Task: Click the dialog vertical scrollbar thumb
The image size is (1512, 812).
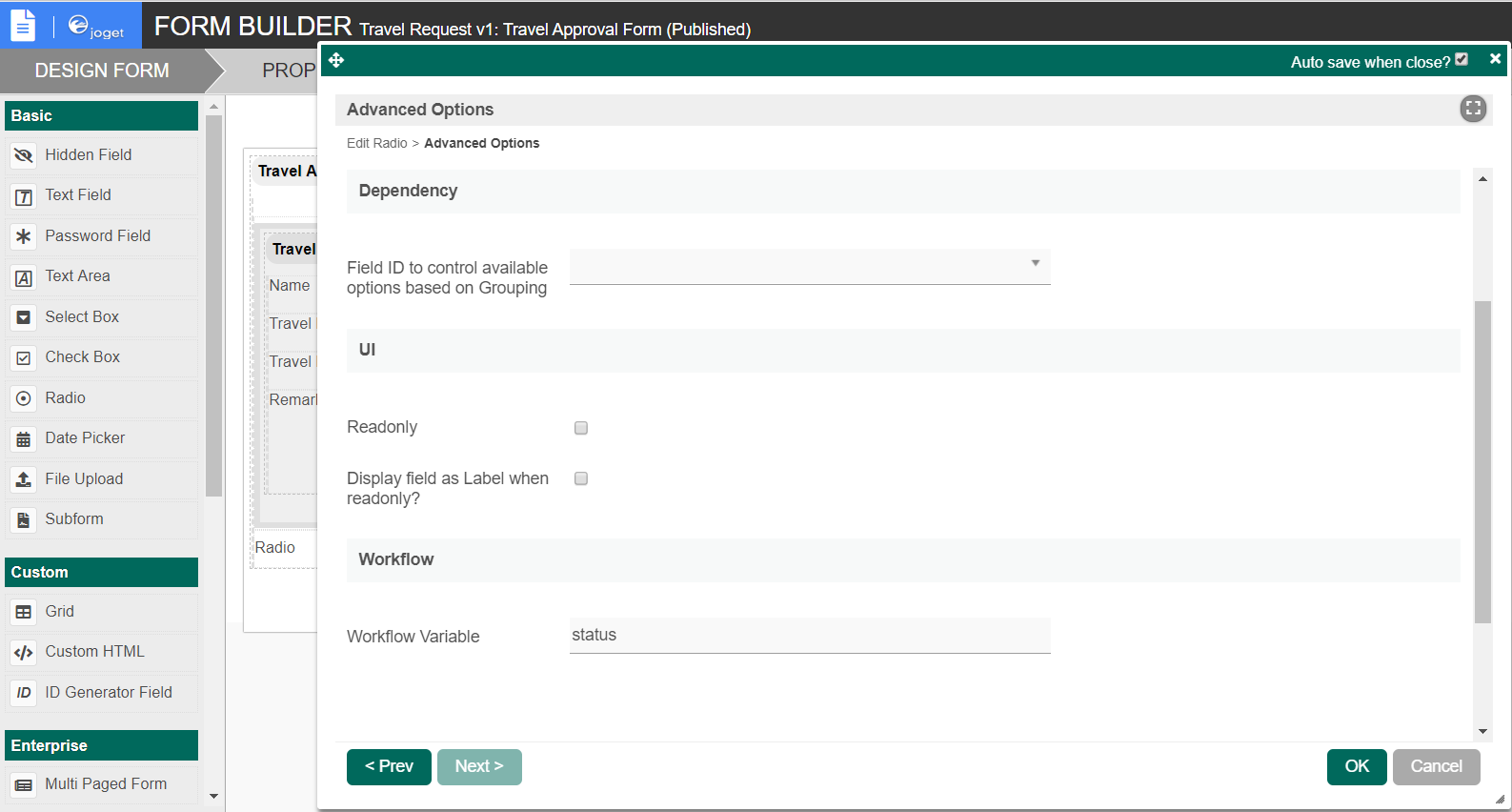Action: (1482, 461)
